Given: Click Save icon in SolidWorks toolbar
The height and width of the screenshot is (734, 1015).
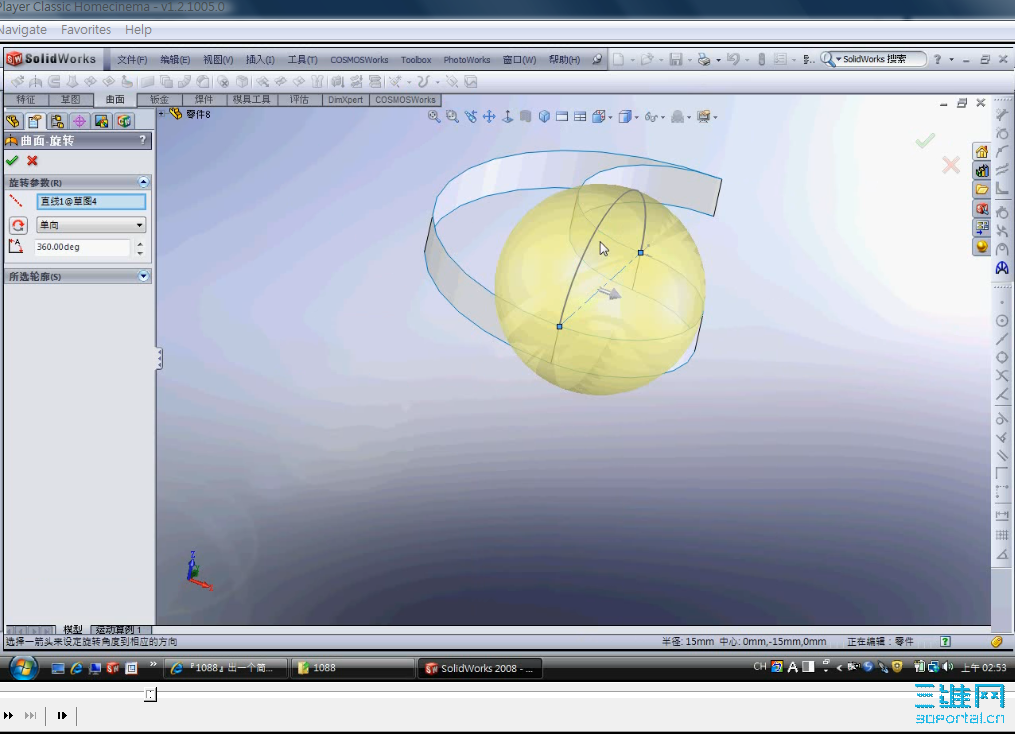Looking at the screenshot, I should [676, 60].
